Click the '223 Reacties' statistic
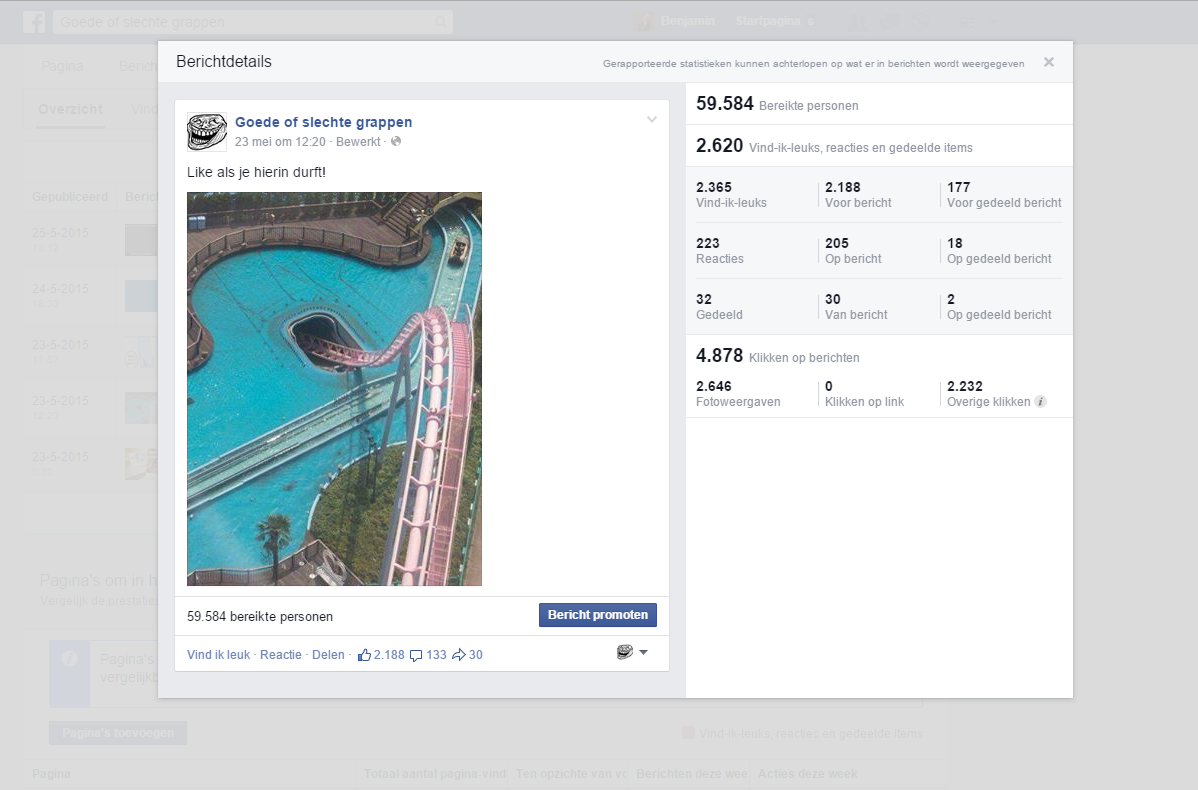This screenshot has width=1198, height=790. [720, 251]
